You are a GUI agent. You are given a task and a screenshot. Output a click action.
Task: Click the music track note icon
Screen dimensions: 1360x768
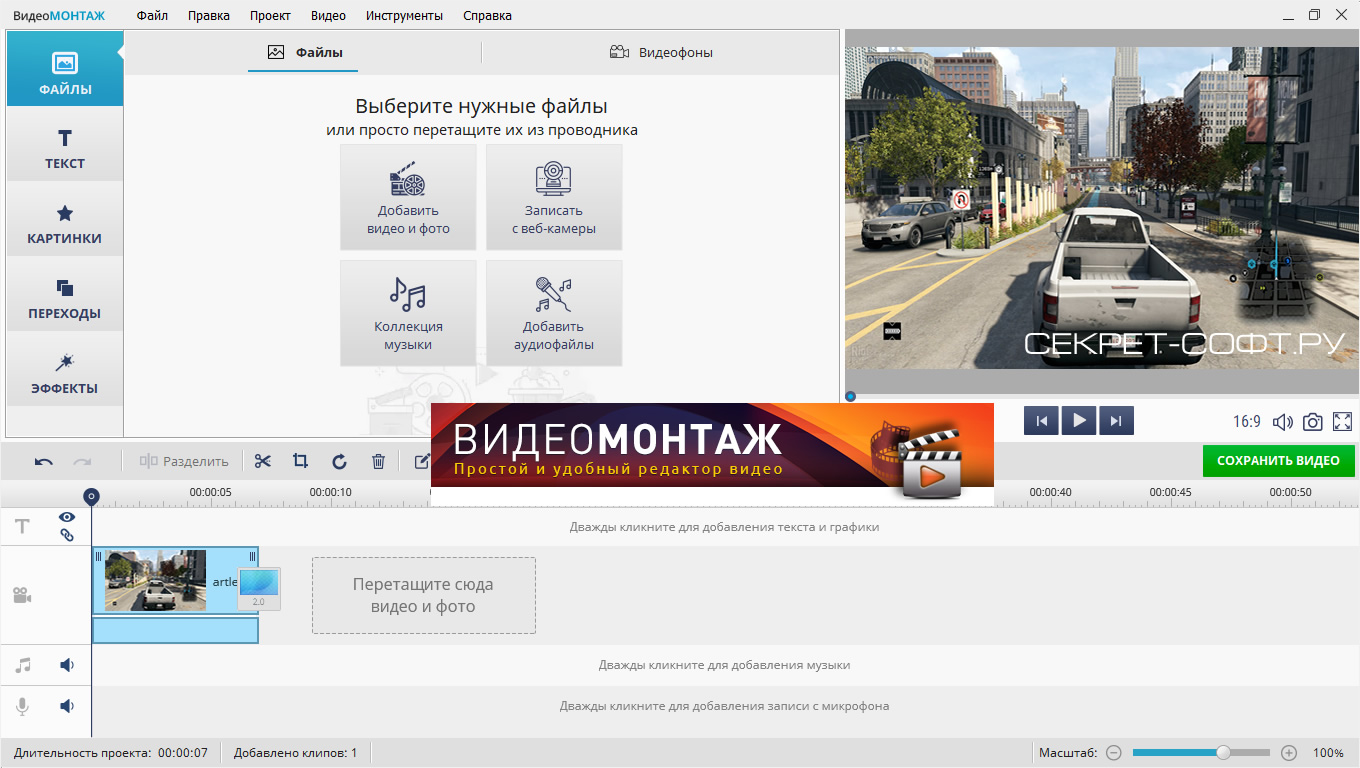click(22, 665)
